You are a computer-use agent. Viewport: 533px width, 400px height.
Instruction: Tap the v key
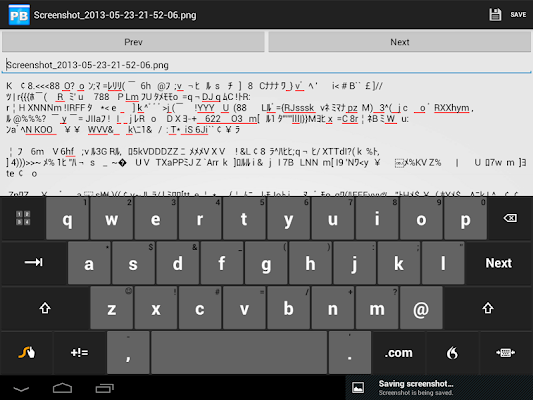point(244,308)
